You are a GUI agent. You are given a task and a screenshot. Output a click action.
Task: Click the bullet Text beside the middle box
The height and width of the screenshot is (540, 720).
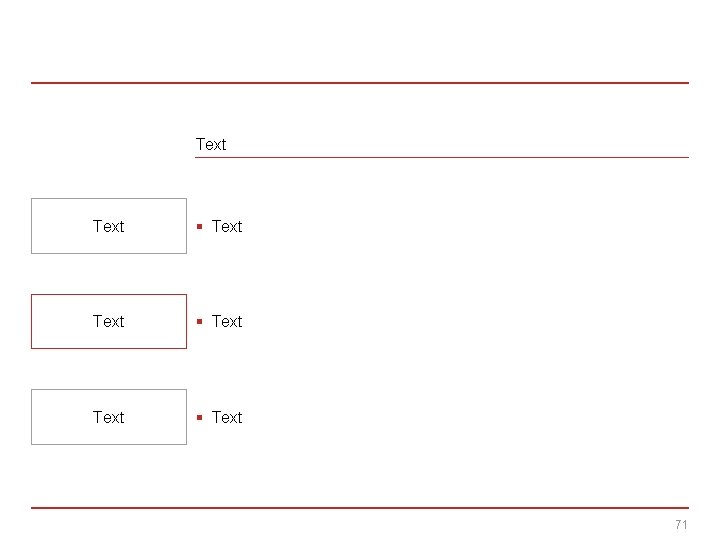click(x=227, y=321)
